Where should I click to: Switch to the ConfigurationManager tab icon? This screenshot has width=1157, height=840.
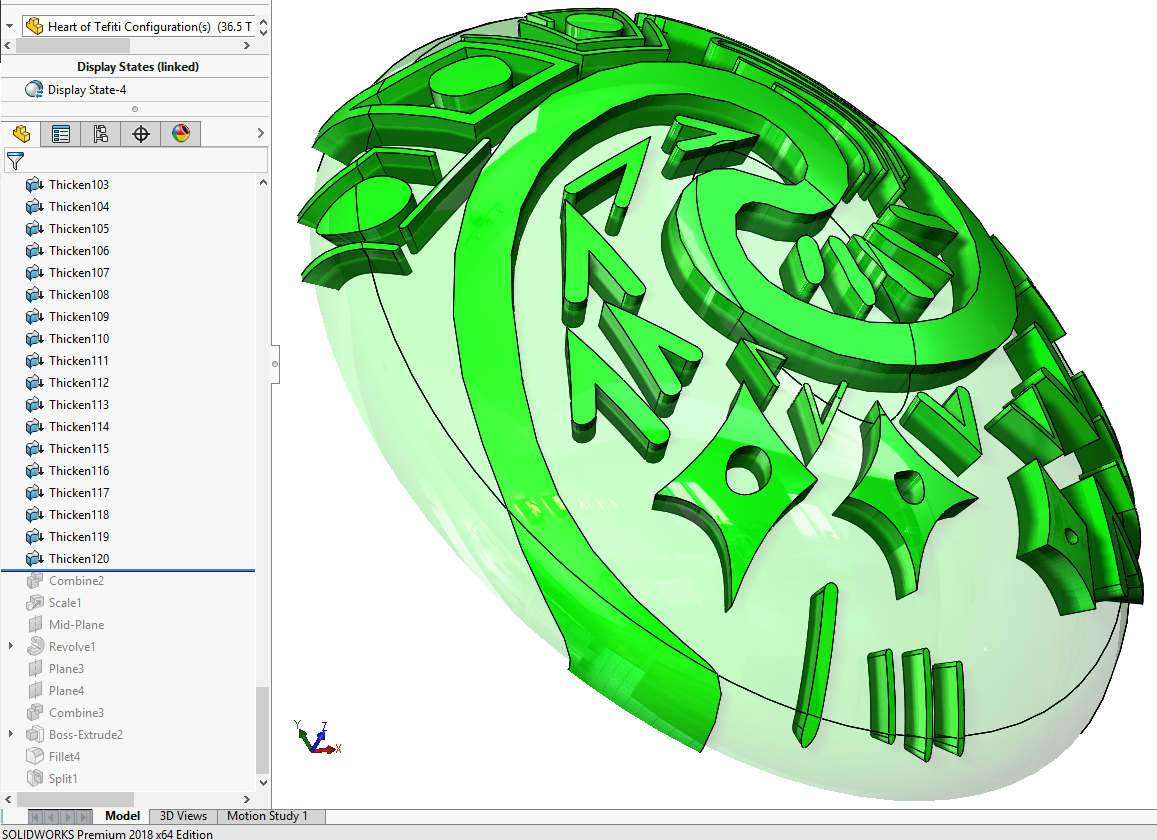pos(101,134)
